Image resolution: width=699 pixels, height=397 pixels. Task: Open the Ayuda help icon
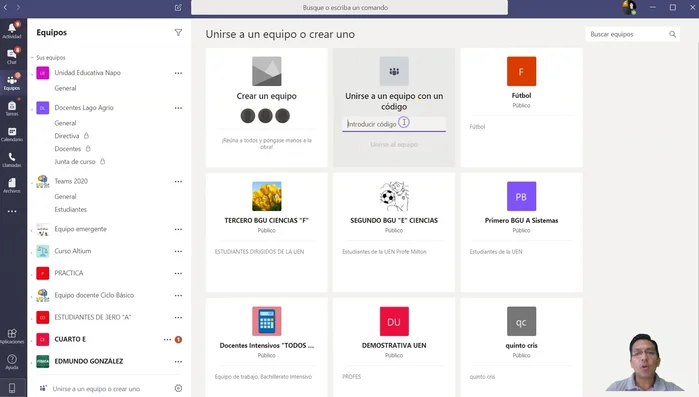12,362
